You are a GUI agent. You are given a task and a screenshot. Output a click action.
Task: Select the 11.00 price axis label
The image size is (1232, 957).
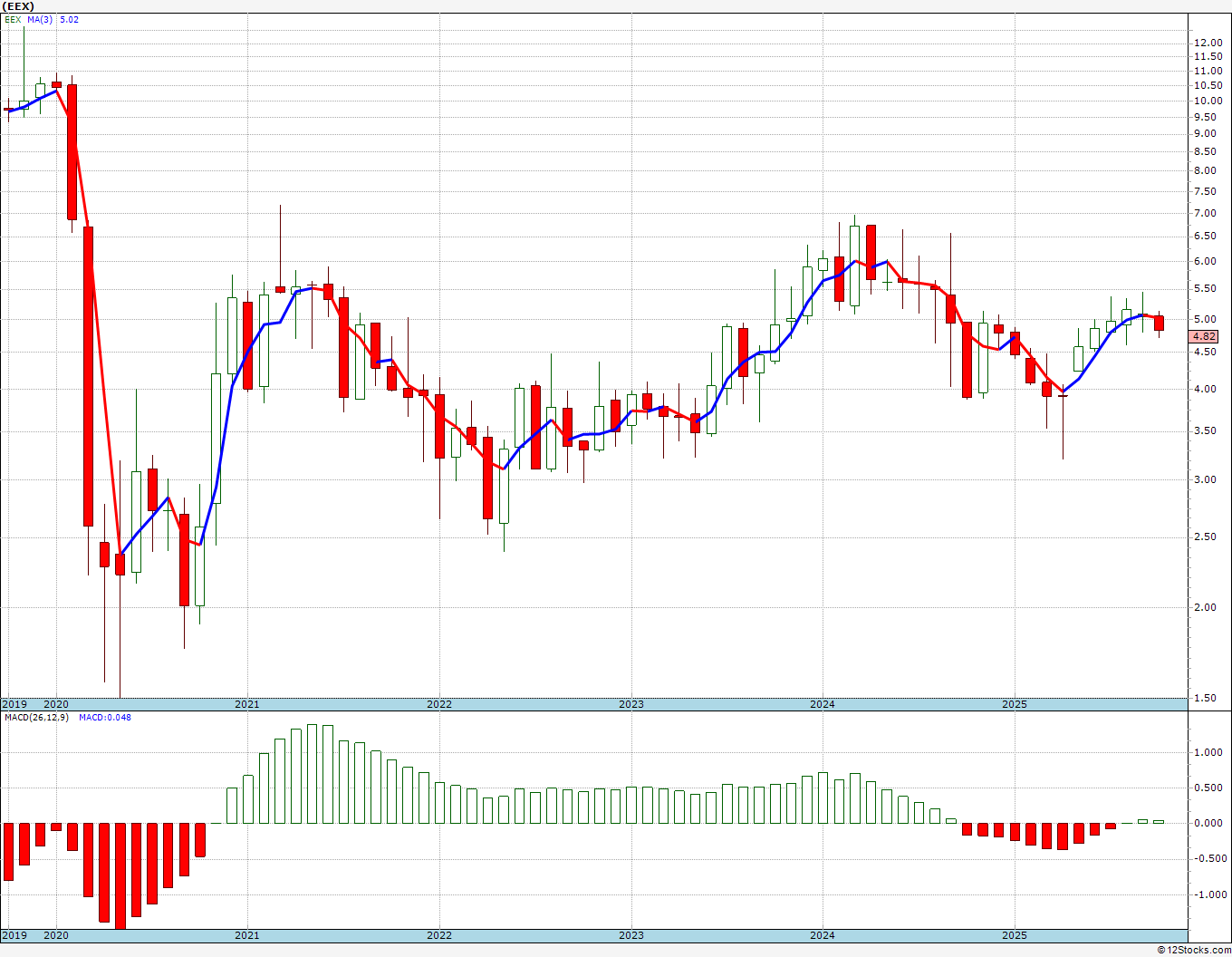[1207, 71]
